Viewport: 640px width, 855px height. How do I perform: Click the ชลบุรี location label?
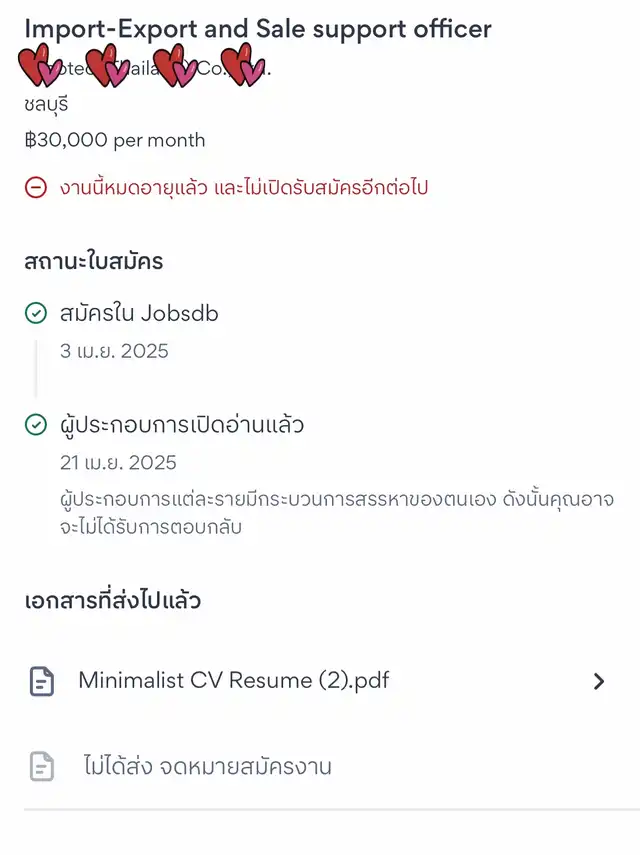[46, 104]
